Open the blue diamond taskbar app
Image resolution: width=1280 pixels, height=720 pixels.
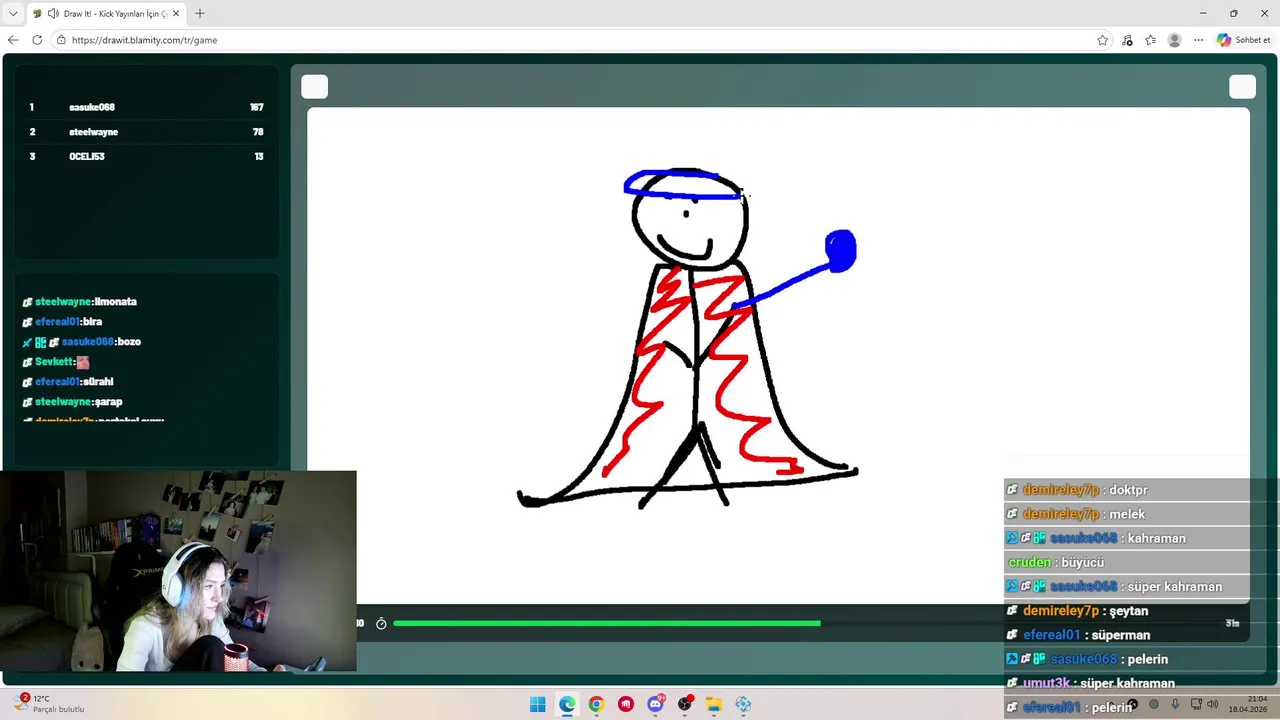pos(743,704)
